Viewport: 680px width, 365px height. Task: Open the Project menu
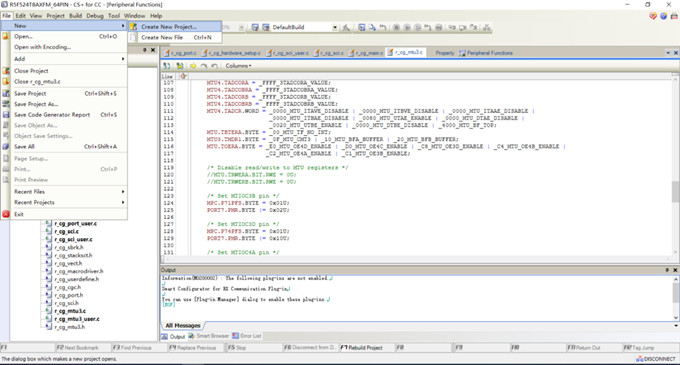[56, 16]
